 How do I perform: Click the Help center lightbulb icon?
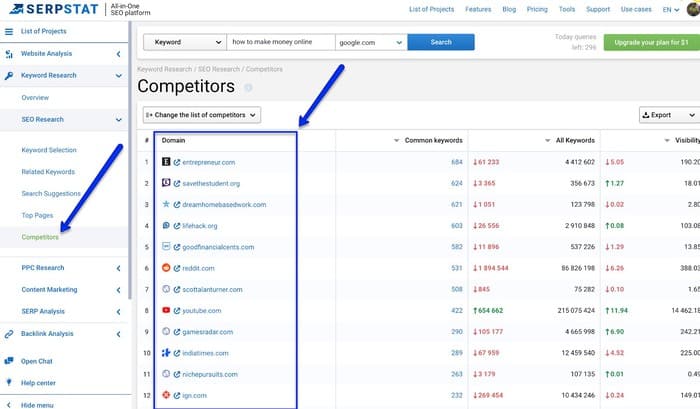9,383
